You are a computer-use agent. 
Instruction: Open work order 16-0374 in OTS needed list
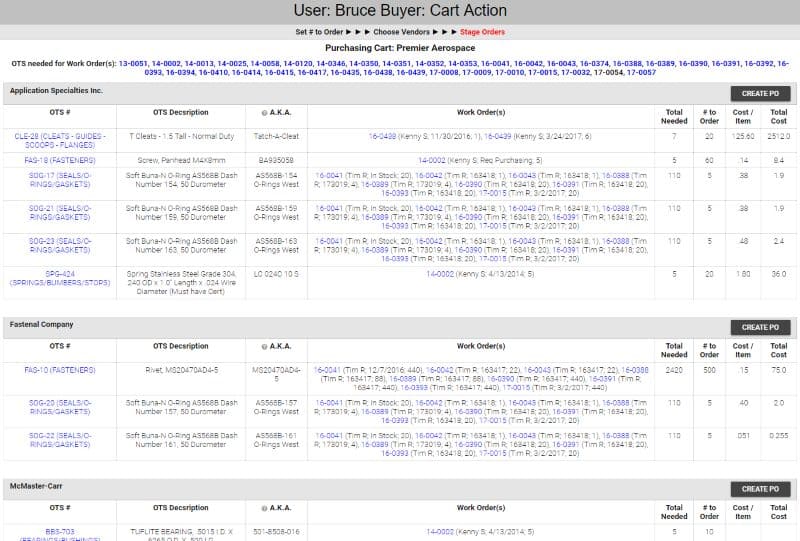coord(594,64)
